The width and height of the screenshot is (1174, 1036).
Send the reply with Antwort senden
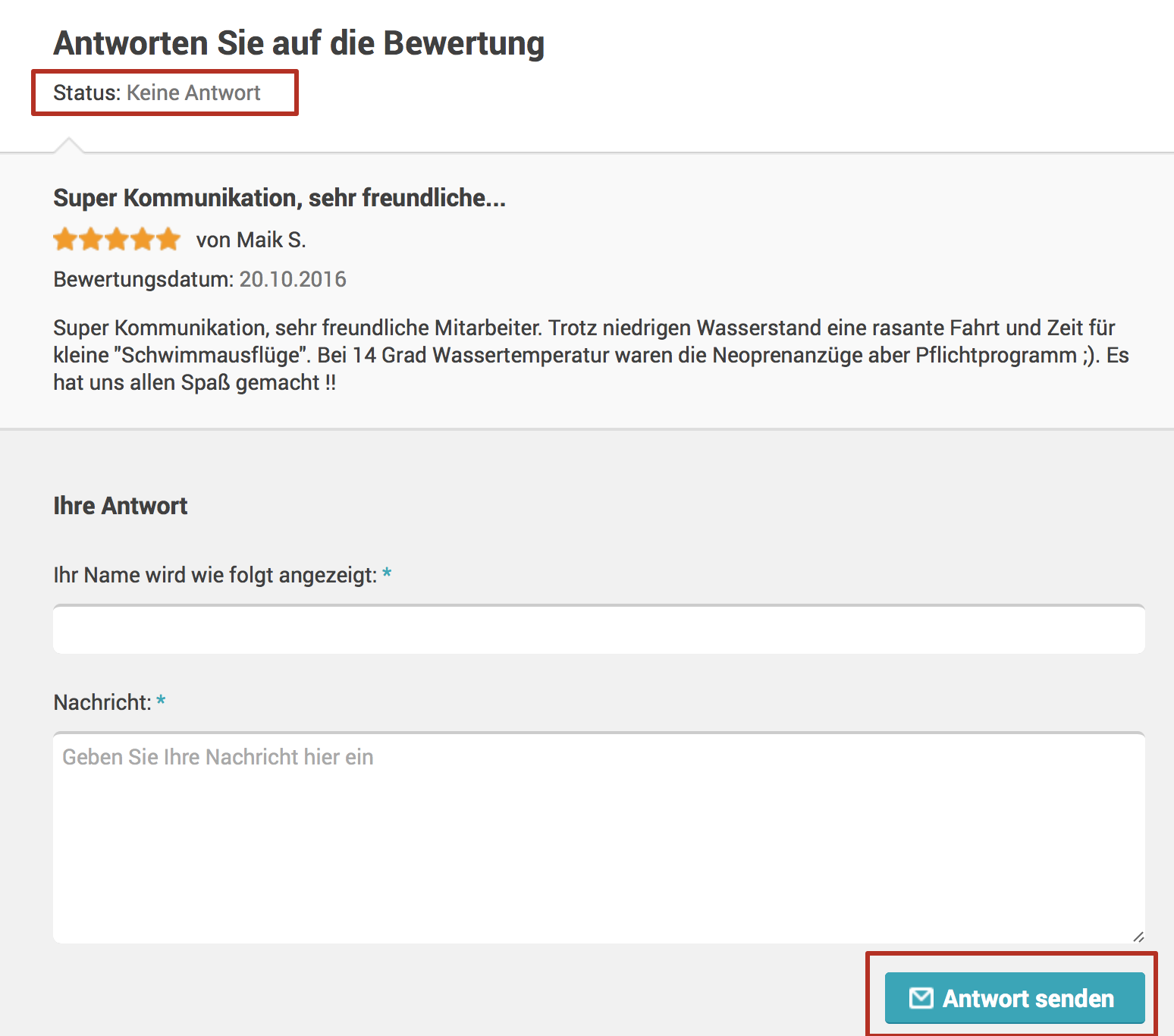pos(1015,998)
